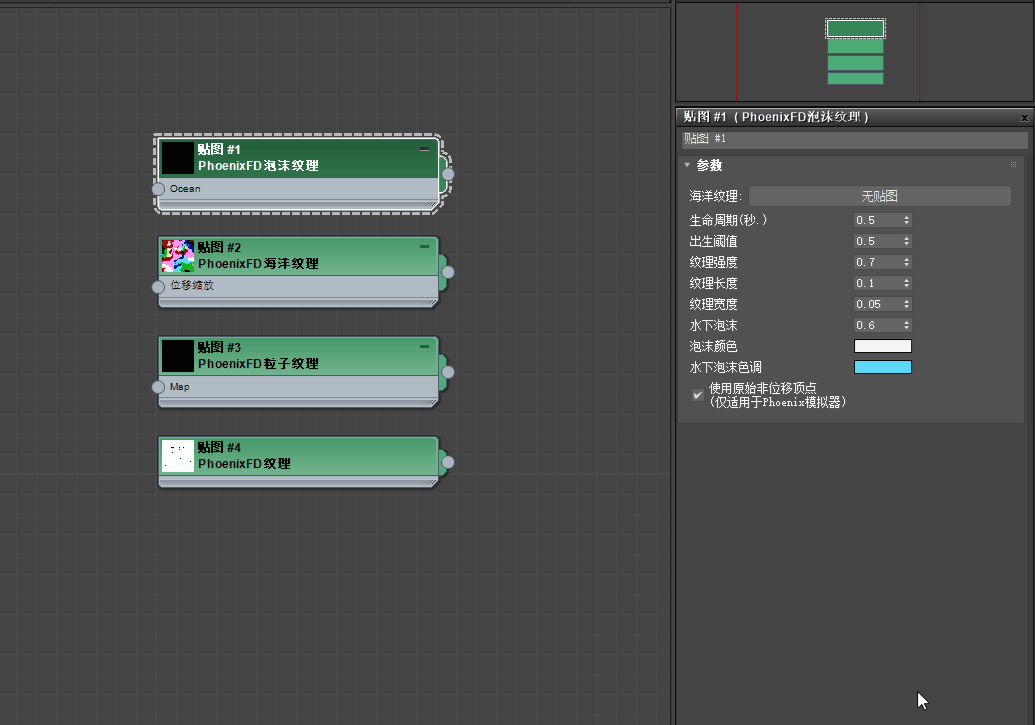The image size is (1035, 725).
Task: Click output socket of 贴图 #4 node
Action: point(448,462)
